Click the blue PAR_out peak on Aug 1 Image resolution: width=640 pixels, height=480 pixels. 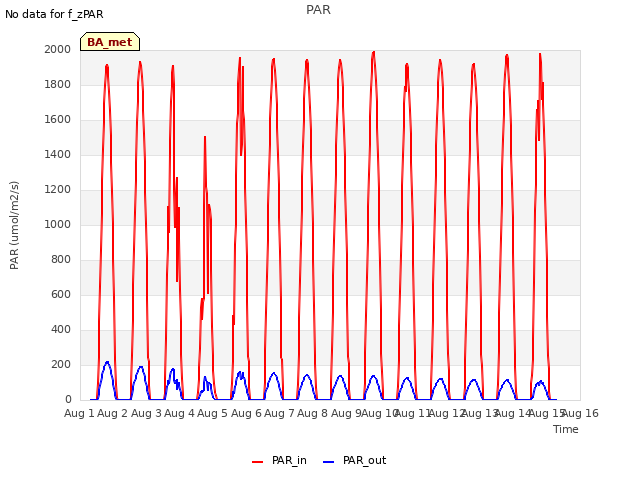(x=107, y=362)
